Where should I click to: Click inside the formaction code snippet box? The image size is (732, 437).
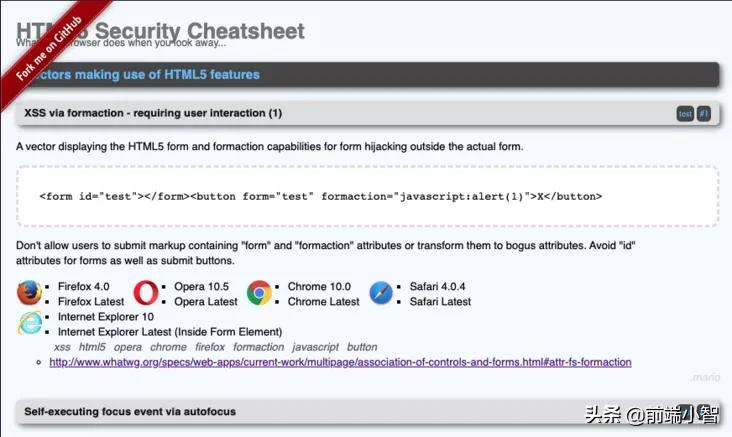click(367, 196)
